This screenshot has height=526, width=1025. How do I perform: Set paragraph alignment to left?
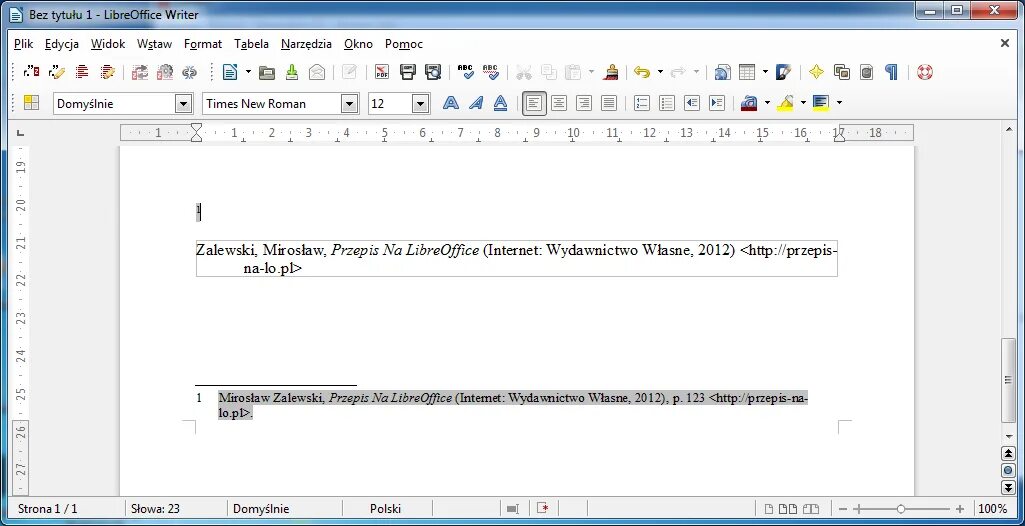pyautogui.click(x=534, y=103)
